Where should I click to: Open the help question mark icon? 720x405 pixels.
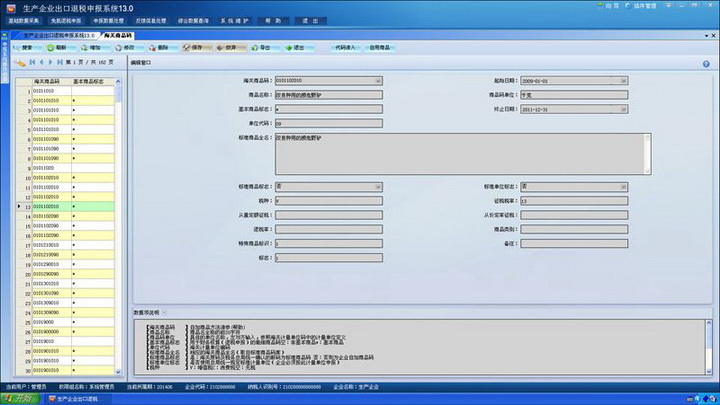click(706, 64)
